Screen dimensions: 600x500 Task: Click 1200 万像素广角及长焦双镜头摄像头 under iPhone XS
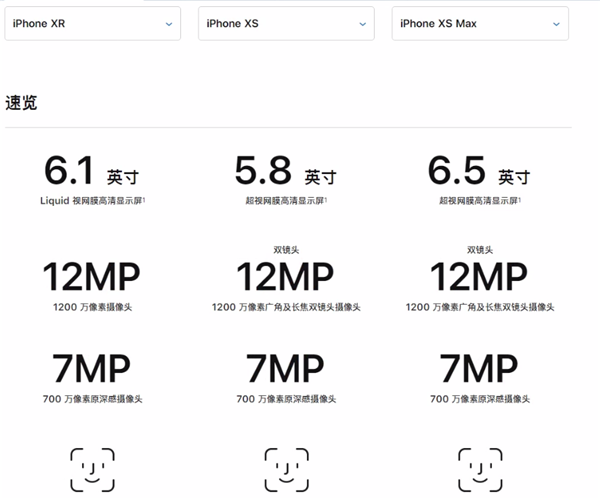(x=286, y=307)
